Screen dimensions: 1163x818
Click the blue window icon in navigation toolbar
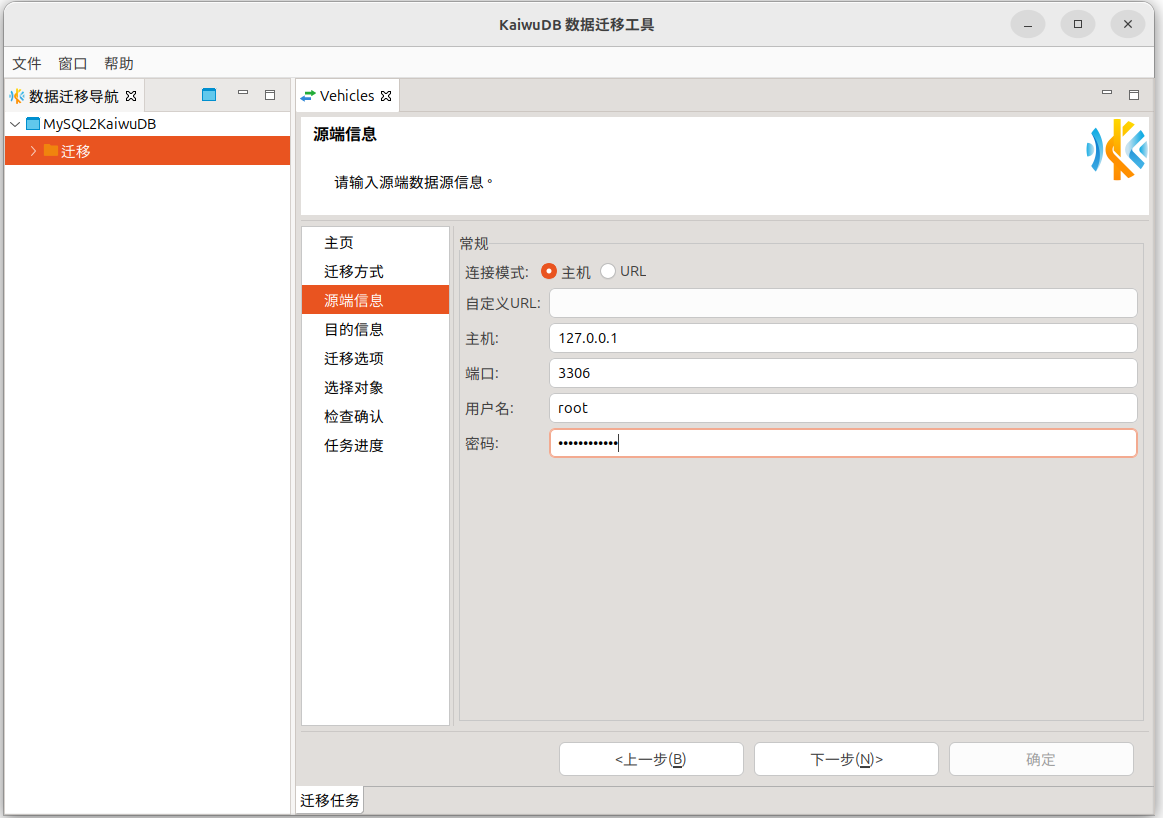[x=209, y=95]
